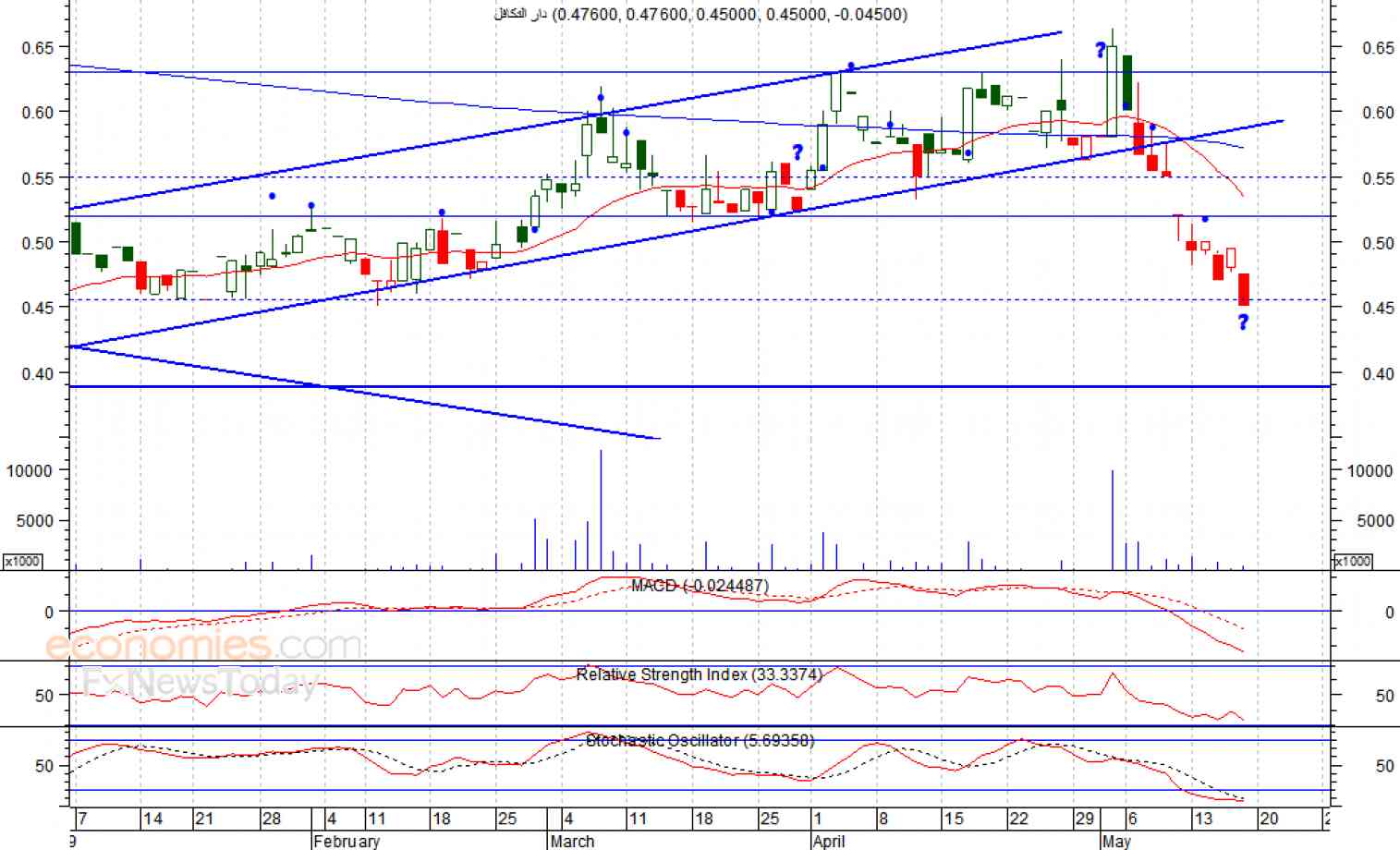
Task: Select the MACD zero label on left axis
Action: [49, 613]
